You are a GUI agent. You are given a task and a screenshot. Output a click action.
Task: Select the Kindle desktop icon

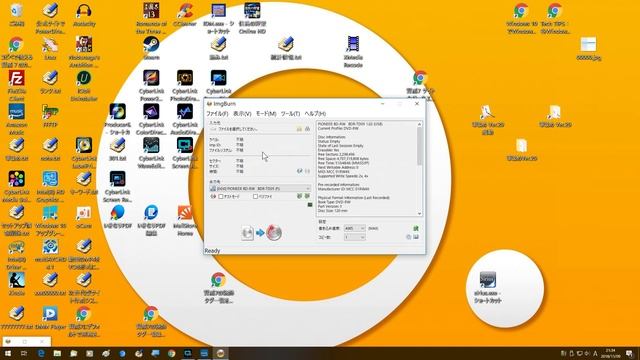[x=16, y=284]
